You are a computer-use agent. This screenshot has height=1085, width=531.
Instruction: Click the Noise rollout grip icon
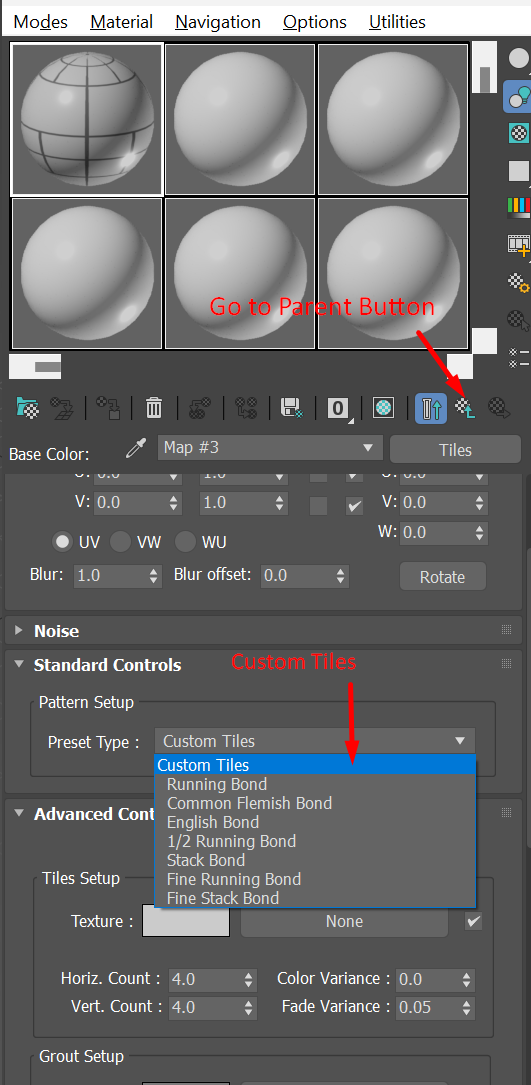[506, 630]
